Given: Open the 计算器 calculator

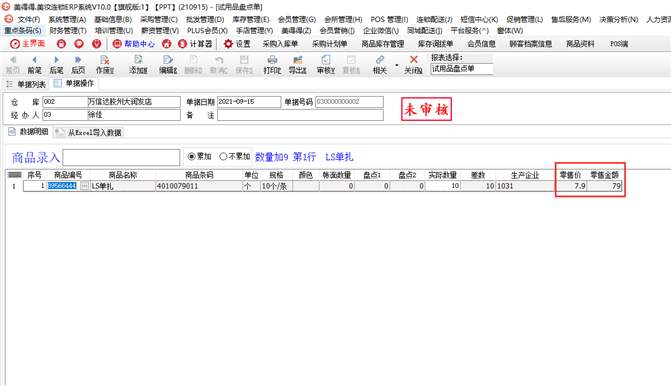Looking at the screenshot, I should [195, 44].
